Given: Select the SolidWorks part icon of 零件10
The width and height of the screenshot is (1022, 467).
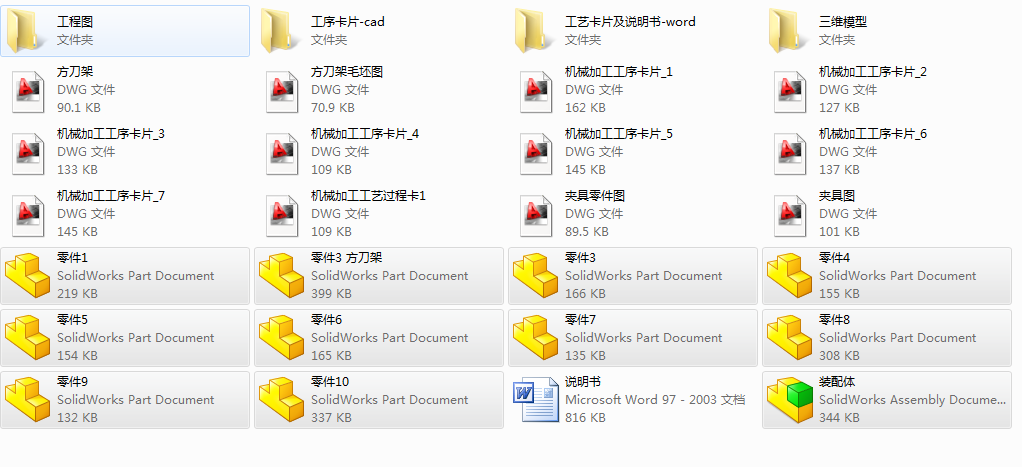Looking at the screenshot, I should (x=282, y=400).
